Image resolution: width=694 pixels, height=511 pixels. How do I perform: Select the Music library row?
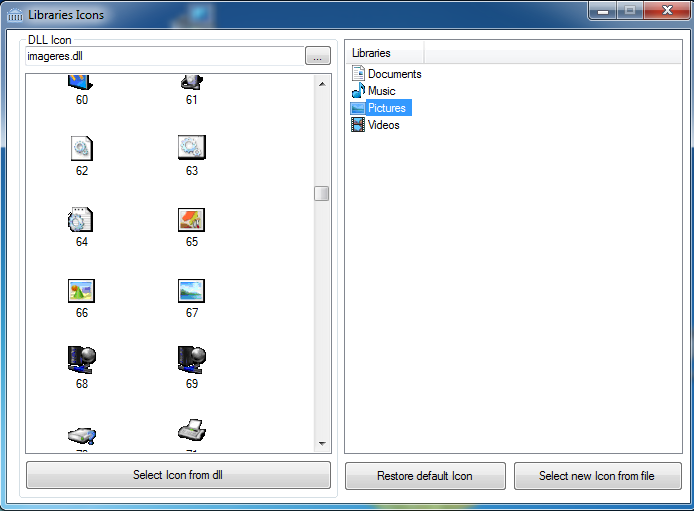pyautogui.click(x=374, y=91)
